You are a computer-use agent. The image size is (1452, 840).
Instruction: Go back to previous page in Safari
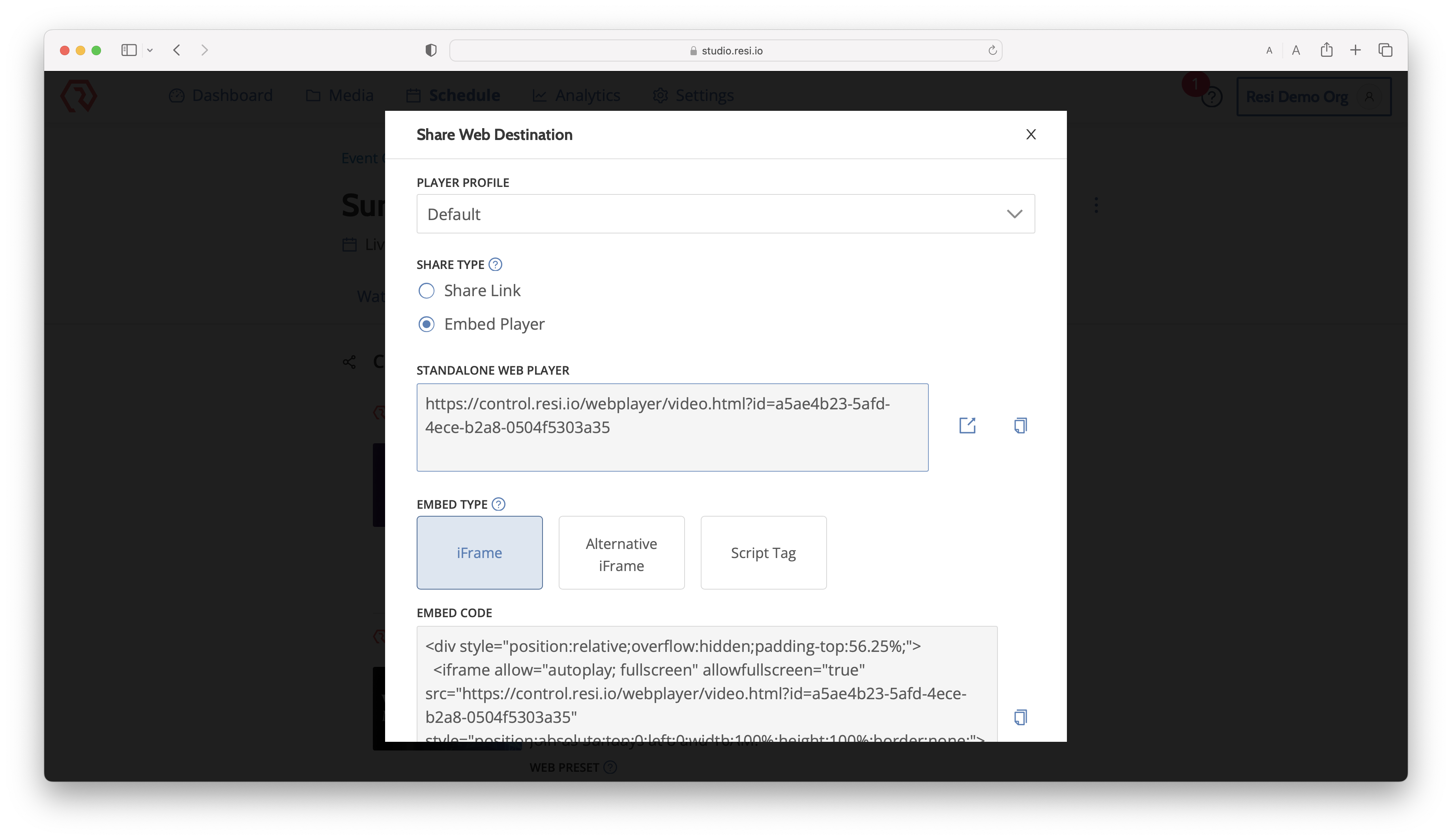coord(177,50)
